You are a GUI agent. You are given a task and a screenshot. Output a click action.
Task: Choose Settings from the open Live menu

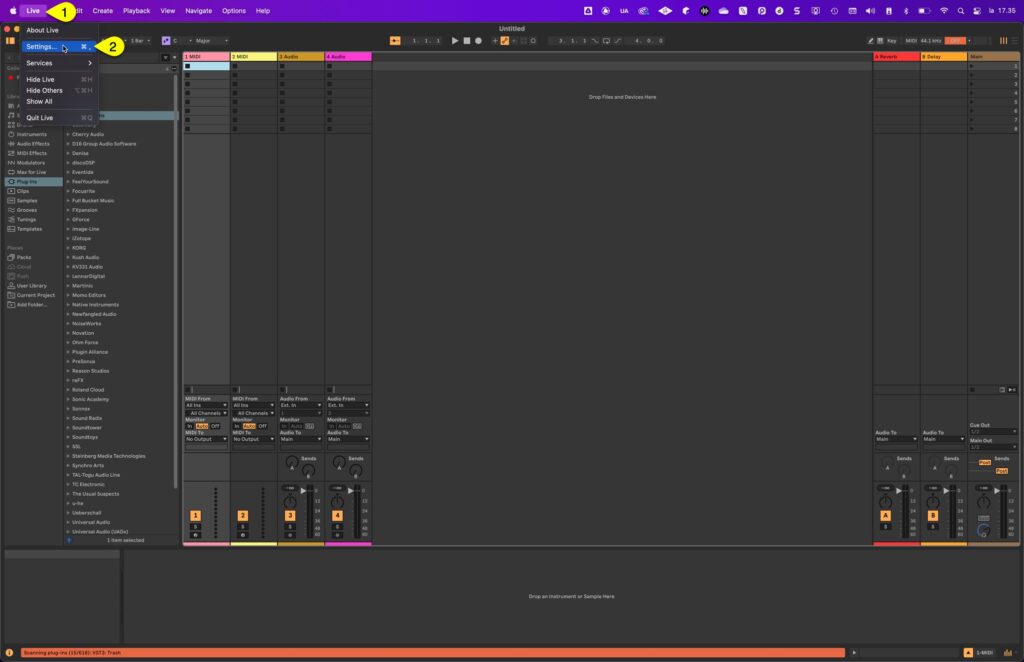tap(42, 45)
